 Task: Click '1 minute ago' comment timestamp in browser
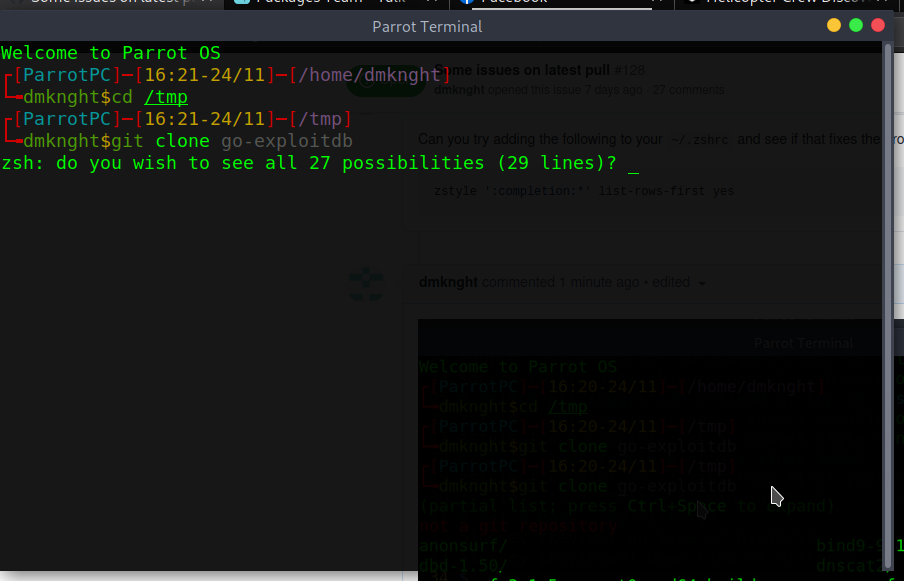598,282
